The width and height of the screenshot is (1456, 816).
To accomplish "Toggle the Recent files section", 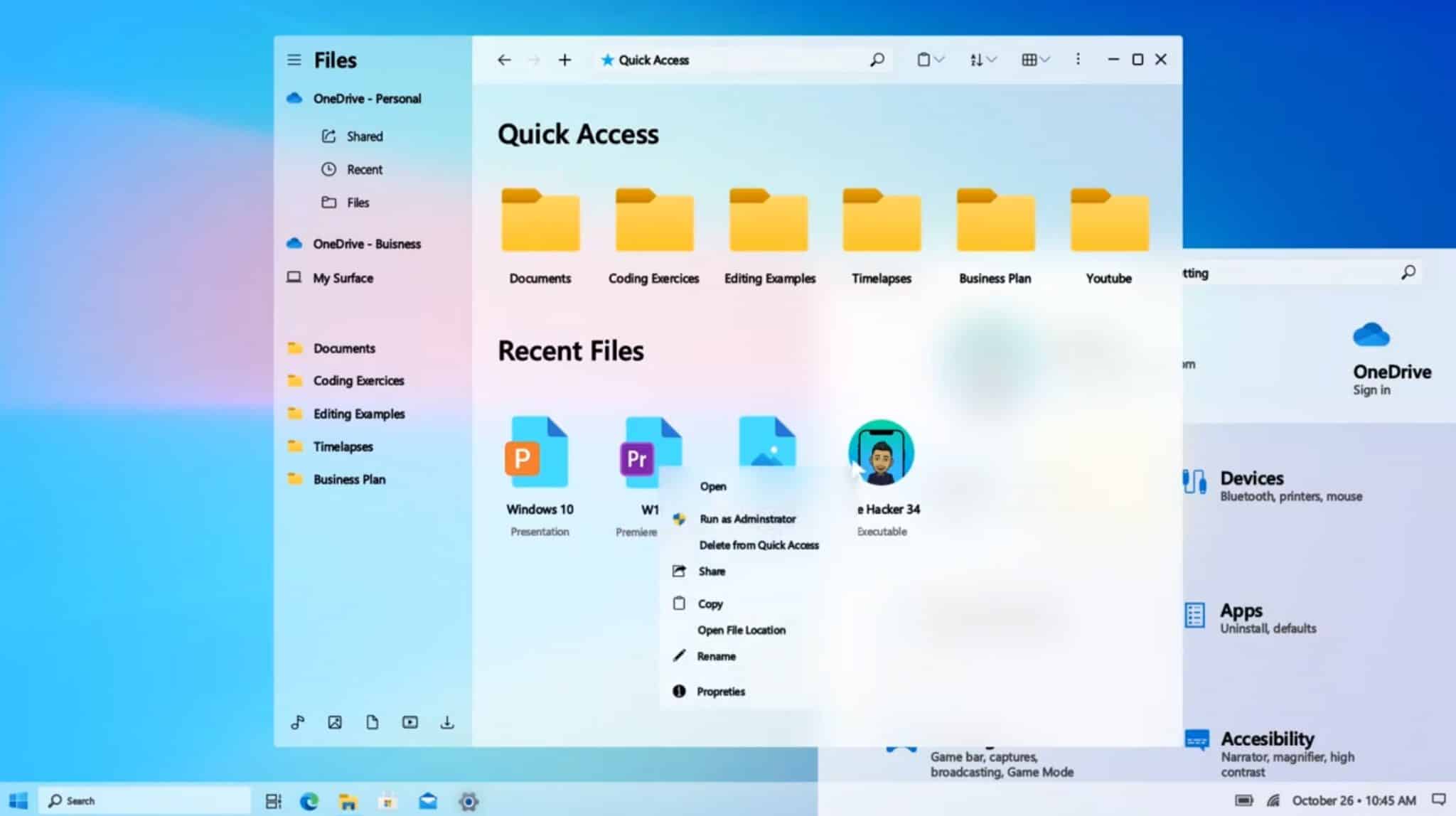I will (x=570, y=349).
